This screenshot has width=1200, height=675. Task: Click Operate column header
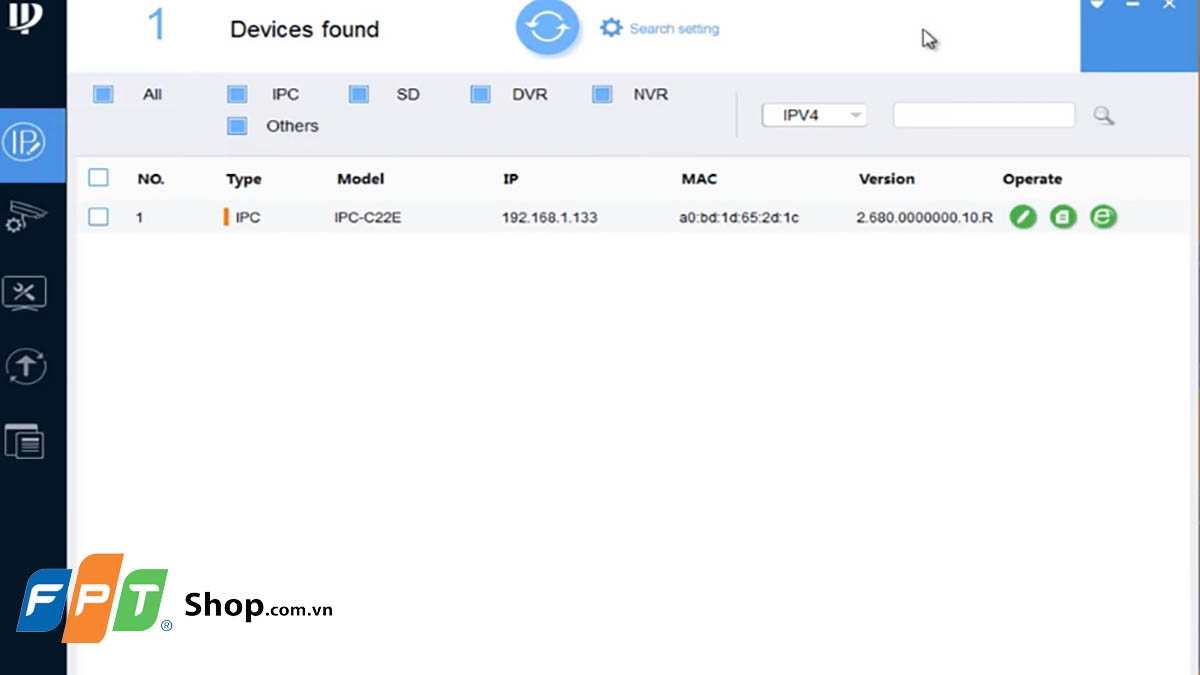(1032, 180)
